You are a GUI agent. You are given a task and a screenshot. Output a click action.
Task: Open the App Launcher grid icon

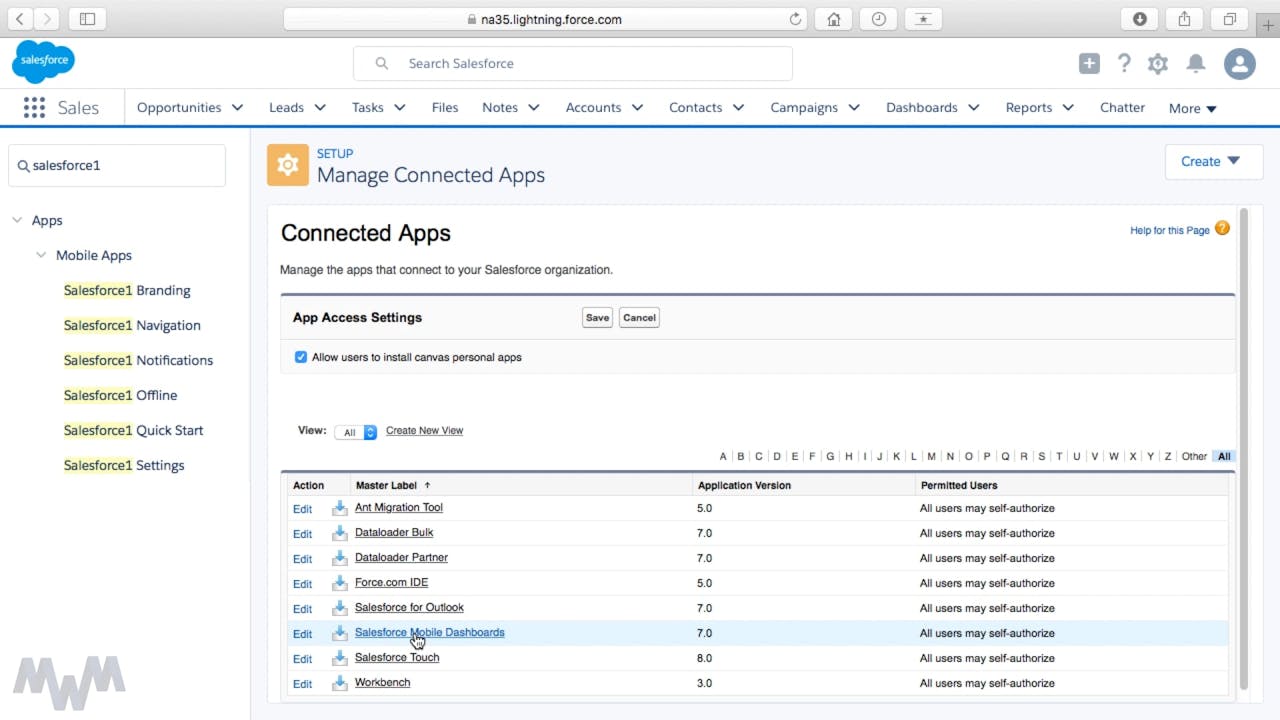[x=34, y=108]
